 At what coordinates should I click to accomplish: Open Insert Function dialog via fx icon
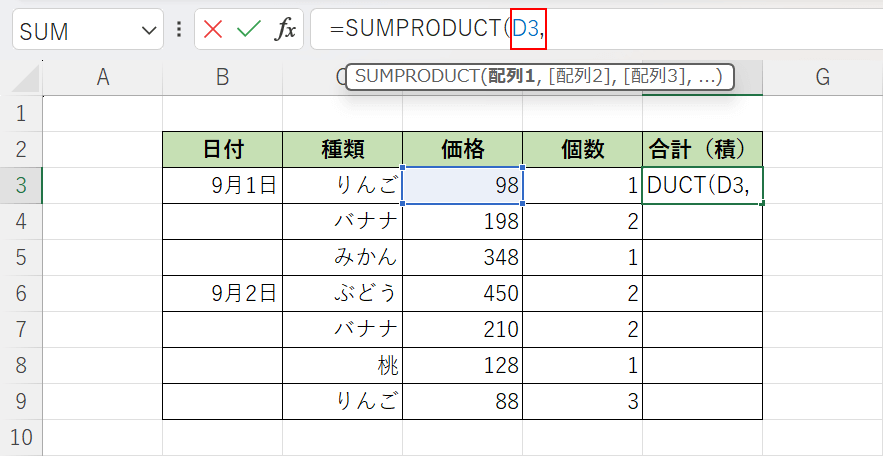[285, 30]
